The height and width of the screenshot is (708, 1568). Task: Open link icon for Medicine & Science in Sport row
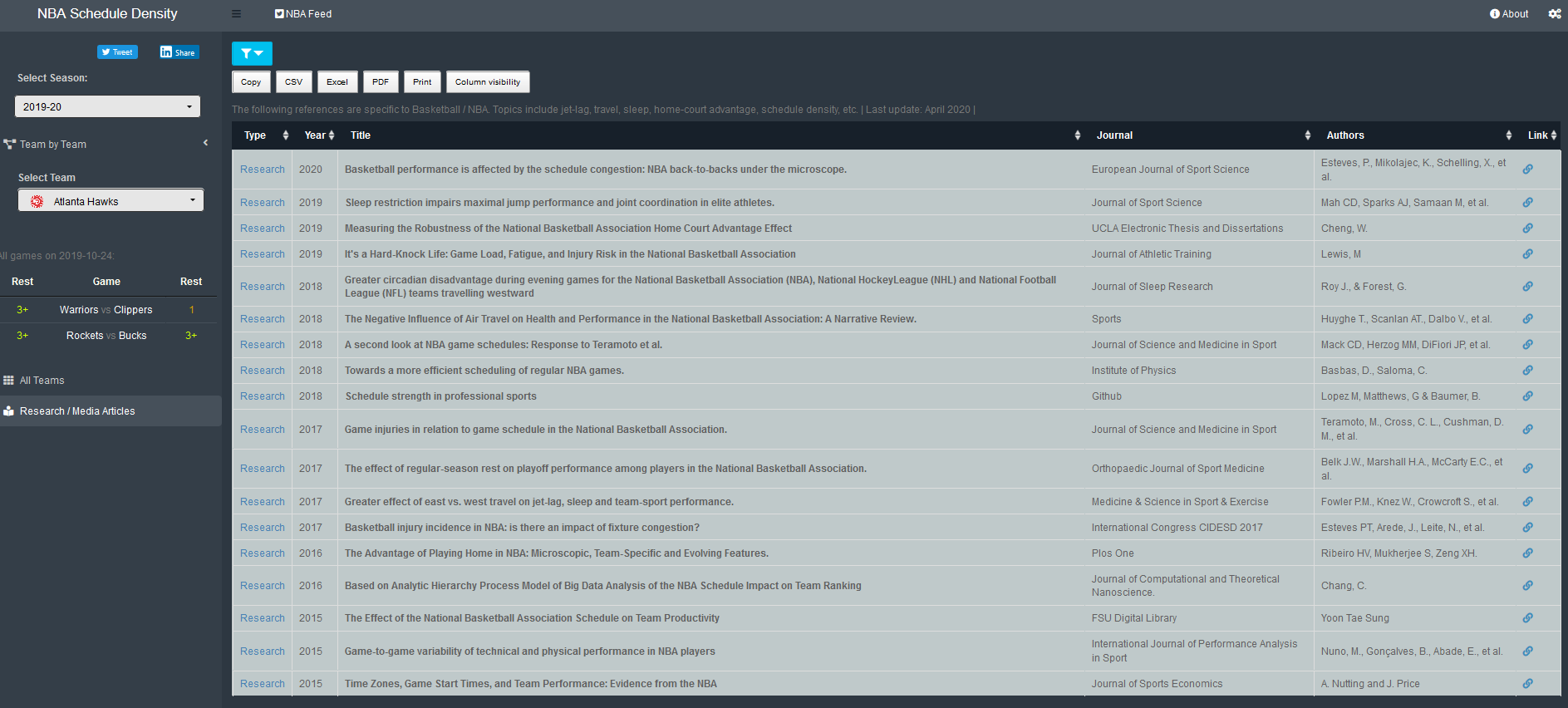click(x=1527, y=502)
